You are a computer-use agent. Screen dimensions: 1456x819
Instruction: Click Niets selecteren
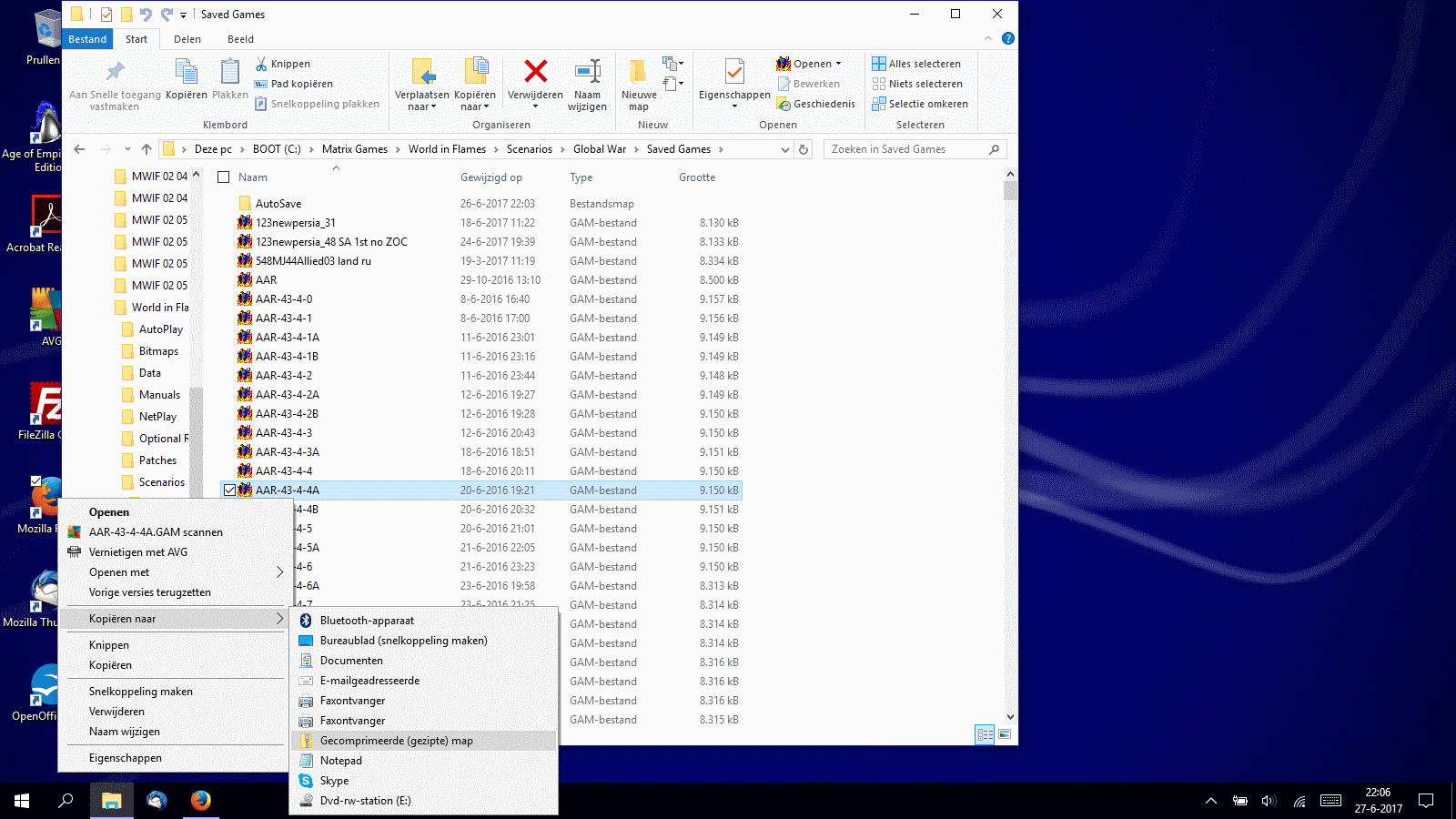tap(917, 84)
